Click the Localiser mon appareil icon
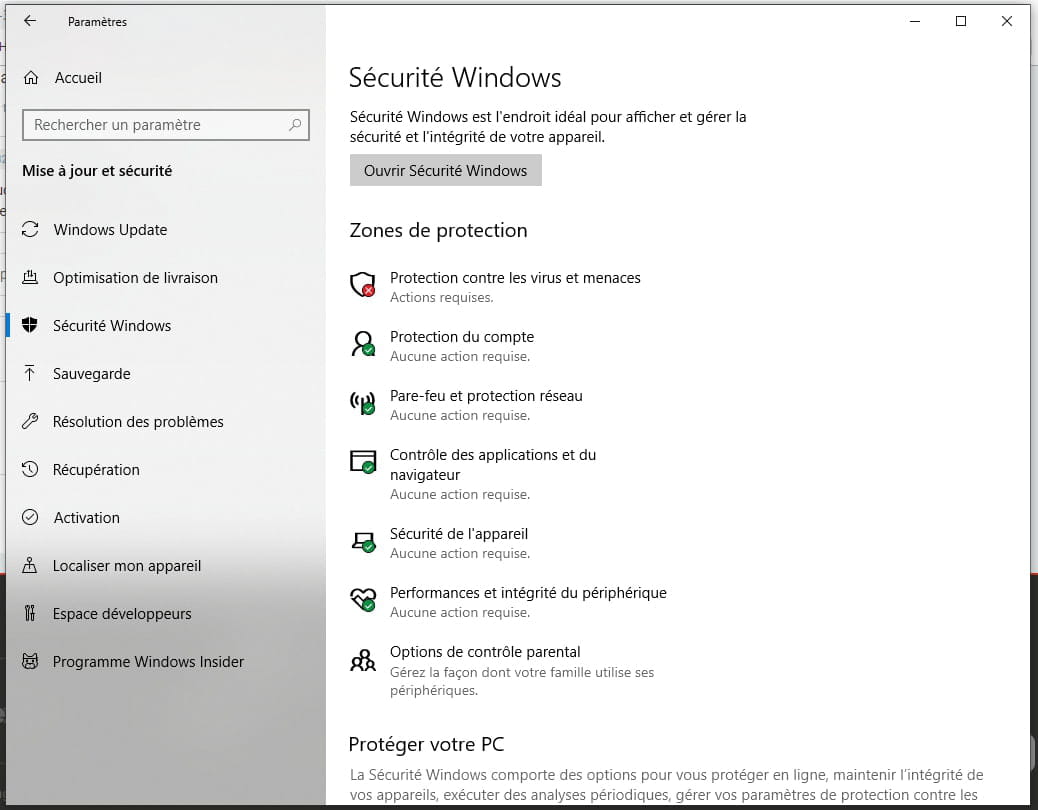Image resolution: width=1038 pixels, height=810 pixels. click(30, 565)
